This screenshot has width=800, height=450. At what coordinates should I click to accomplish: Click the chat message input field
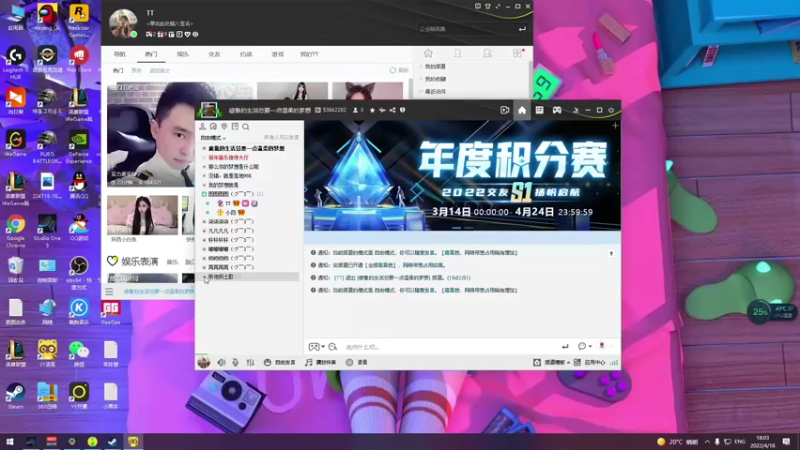click(451, 347)
